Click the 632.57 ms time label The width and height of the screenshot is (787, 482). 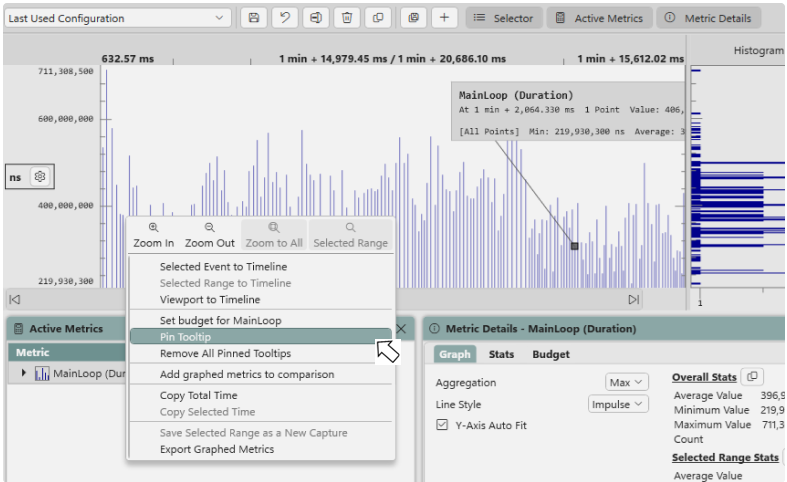pos(127,59)
